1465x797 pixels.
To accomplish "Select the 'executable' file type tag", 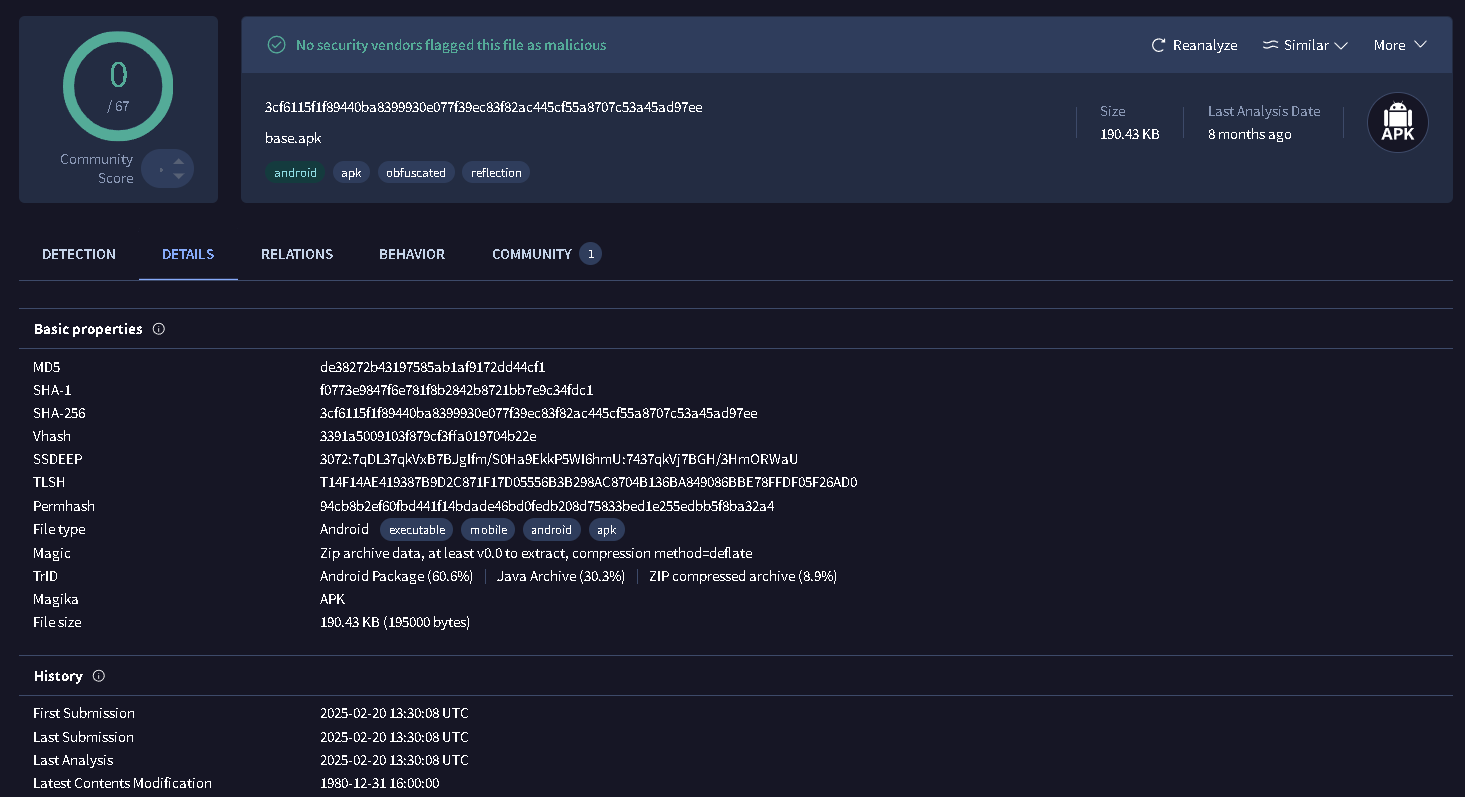I will click(x=417, y=530).
